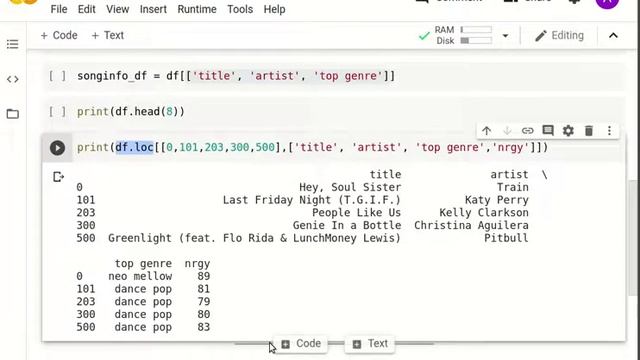Click the green connected checkmark
Image resolution: width=640 pixels, height=360 pixels.
point(424,36)
